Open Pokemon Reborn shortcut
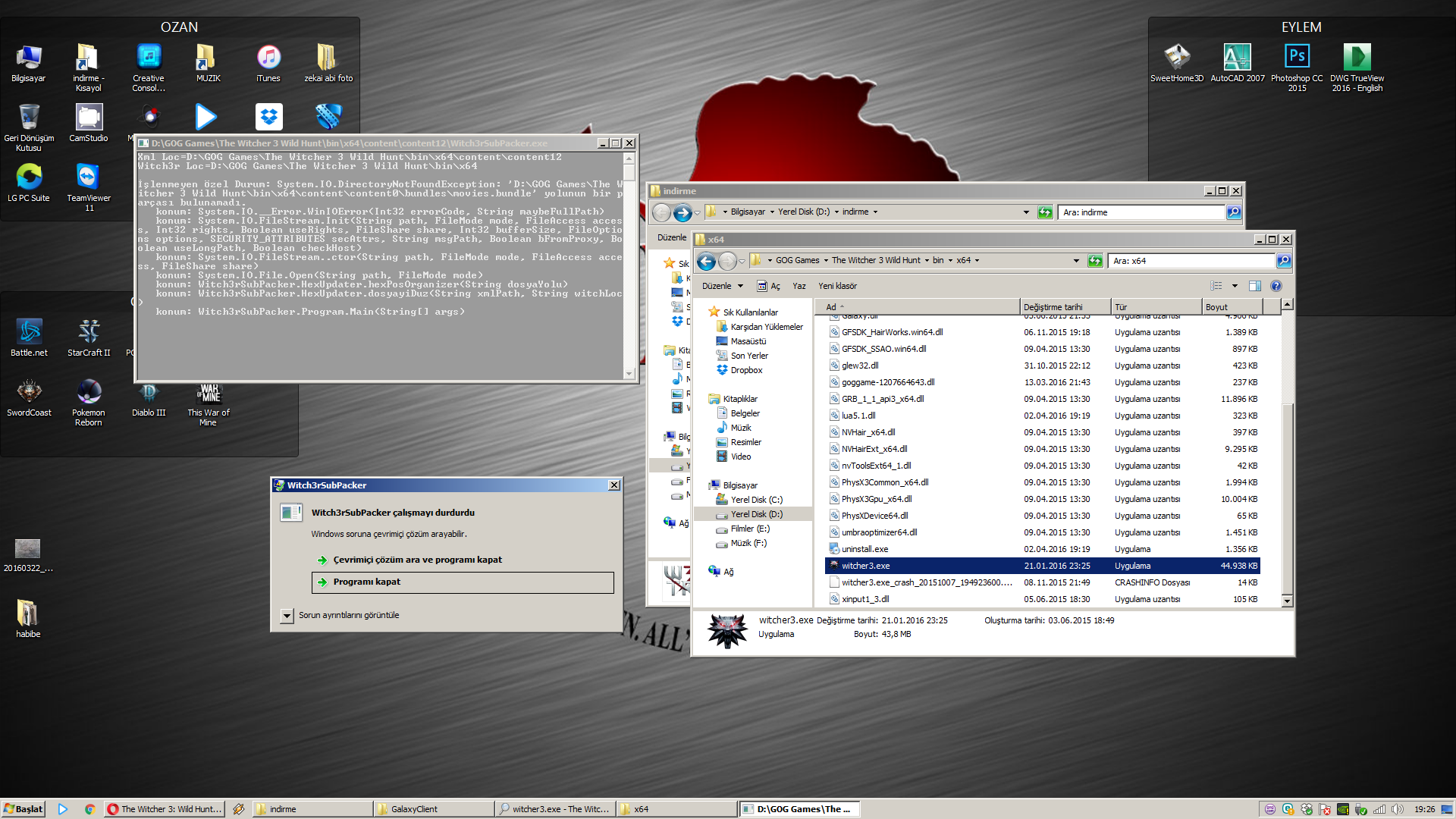This screenshot has width=1456, height=819. click(x=89, y=403)
